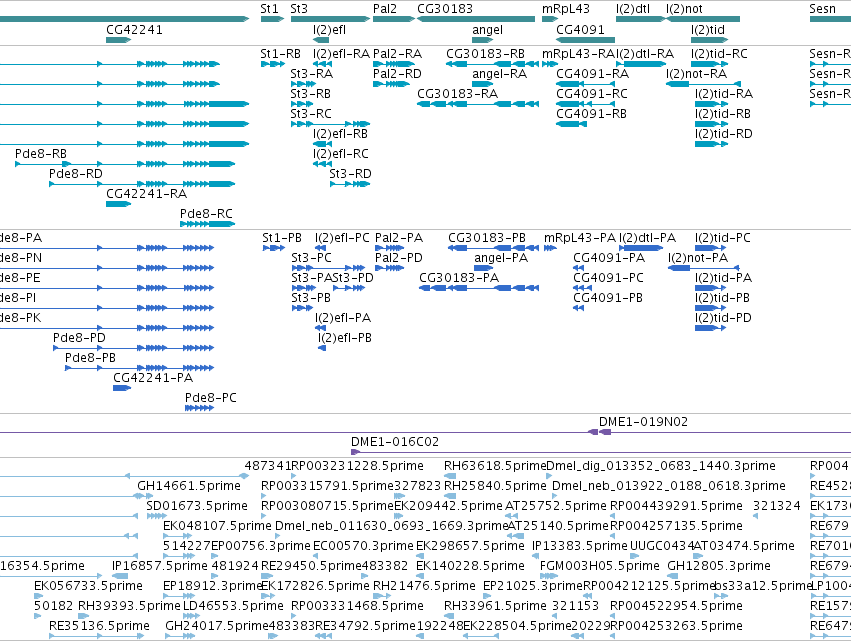
Task: Click the mRpL43-RA transcript label
Action: 578,54
